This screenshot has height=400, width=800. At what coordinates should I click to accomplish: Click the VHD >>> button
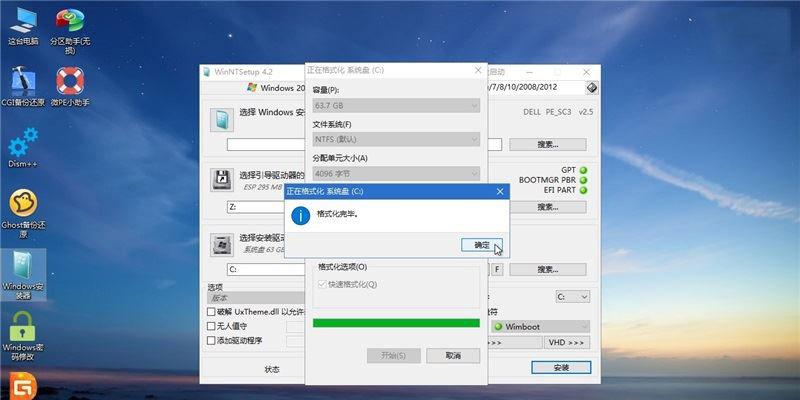567,342
